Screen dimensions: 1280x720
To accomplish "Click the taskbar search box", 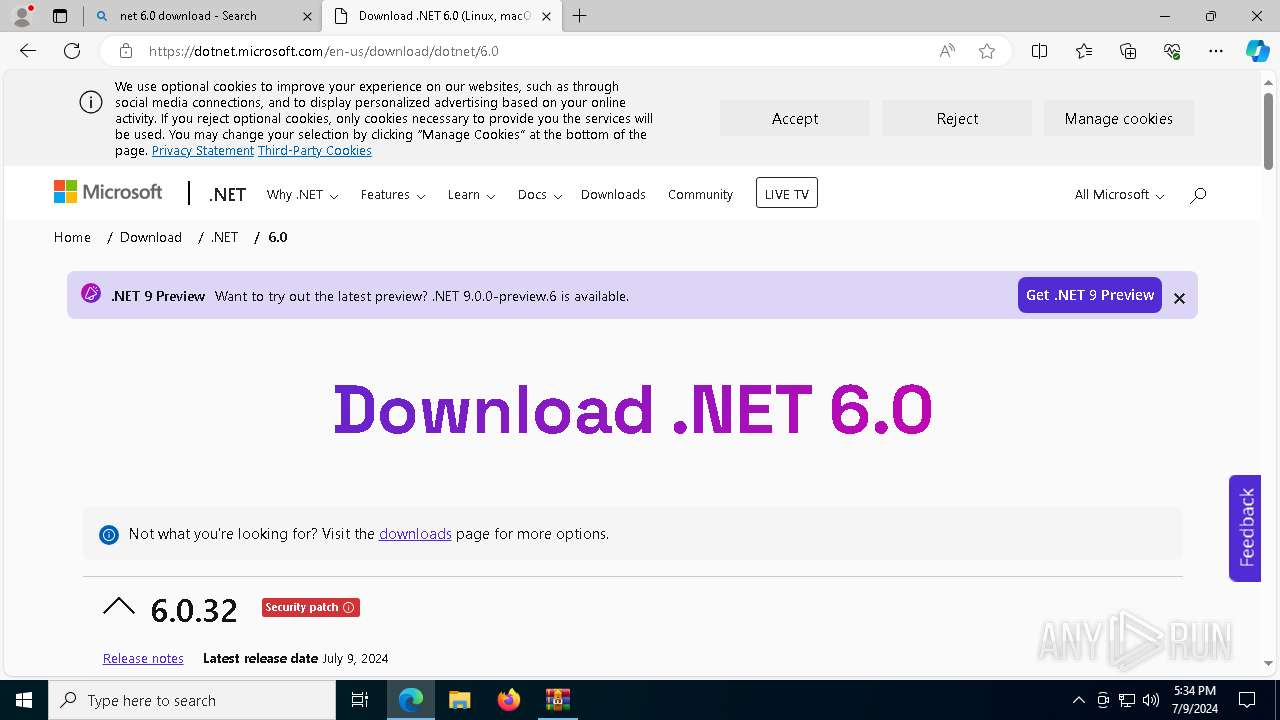I will click(192, 700).
